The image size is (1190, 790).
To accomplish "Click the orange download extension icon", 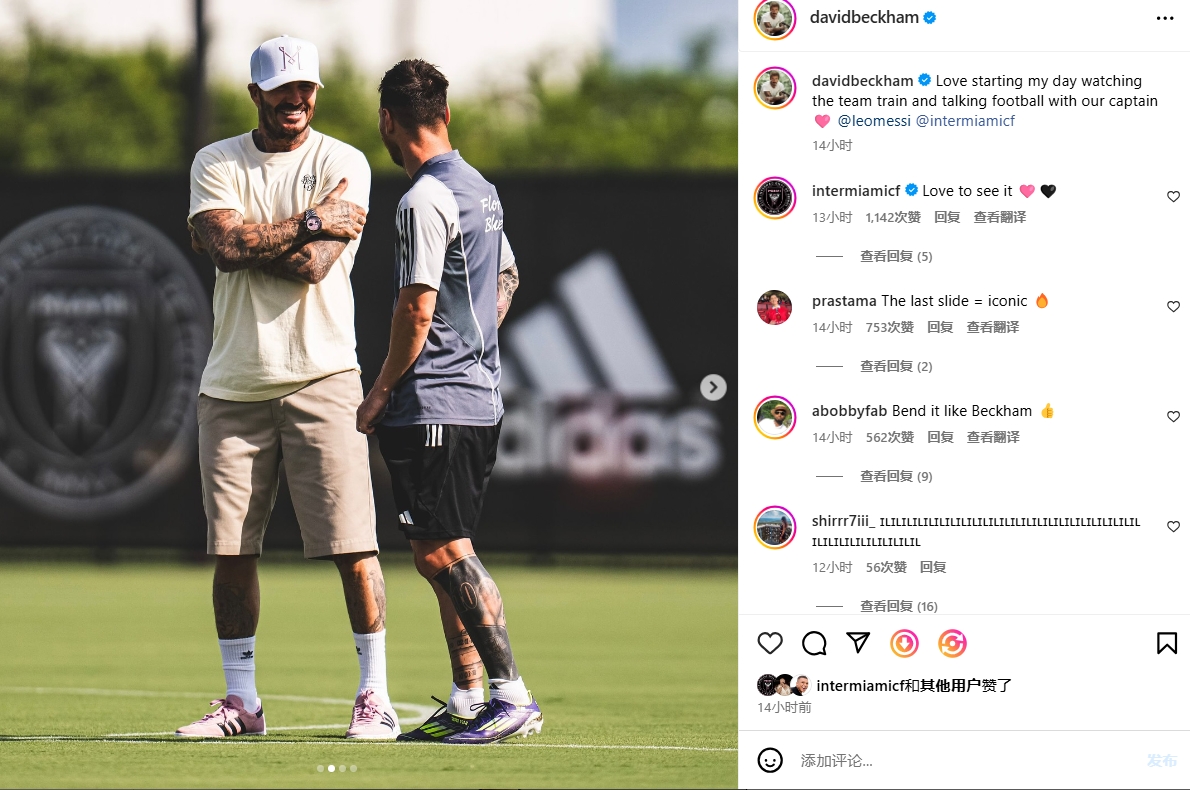I will [905, 644].
